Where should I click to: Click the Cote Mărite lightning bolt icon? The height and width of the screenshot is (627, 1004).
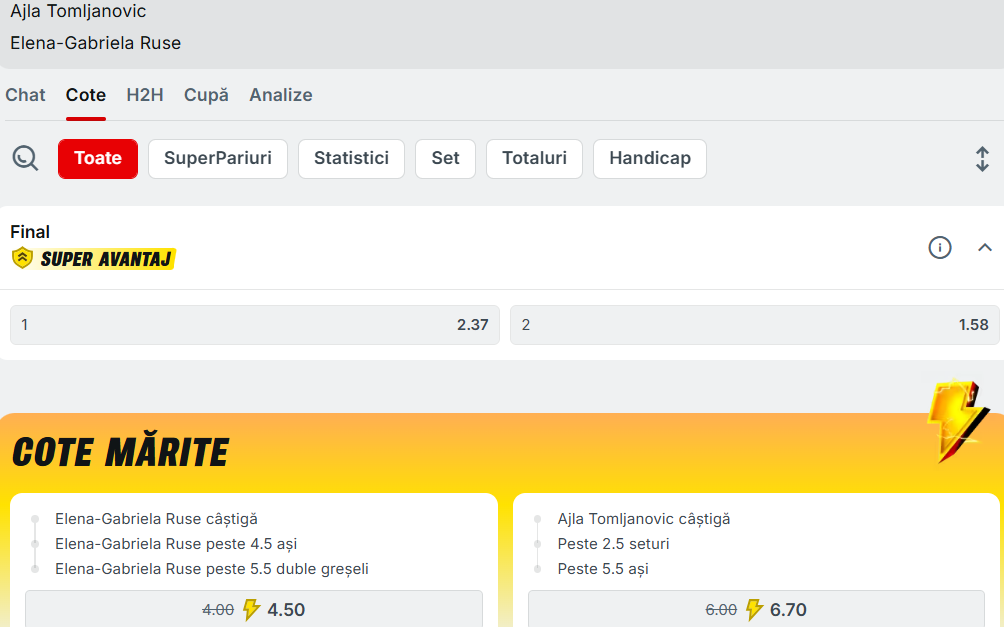coord(955,421)
